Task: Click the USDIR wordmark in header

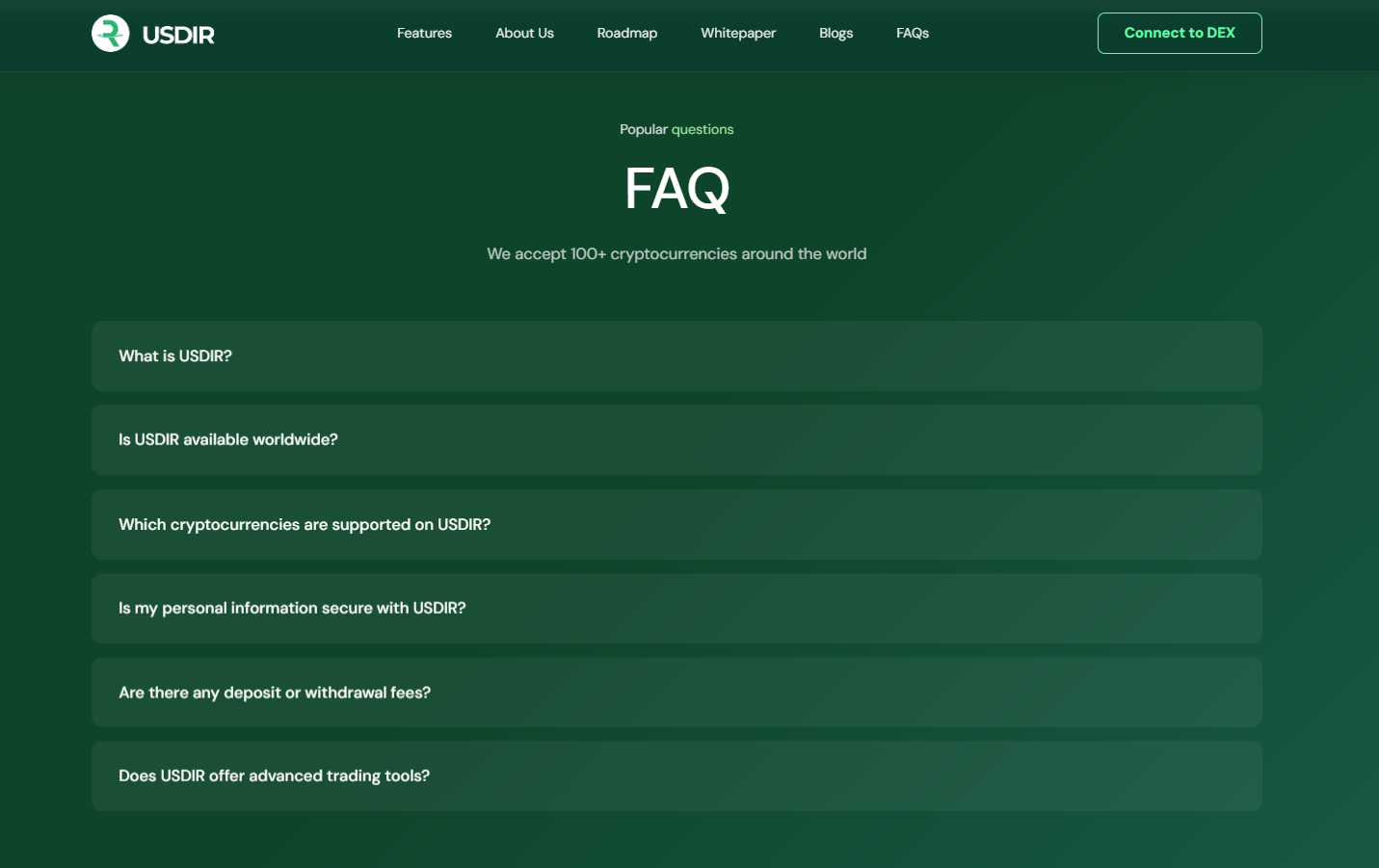Action: point(178,35)
